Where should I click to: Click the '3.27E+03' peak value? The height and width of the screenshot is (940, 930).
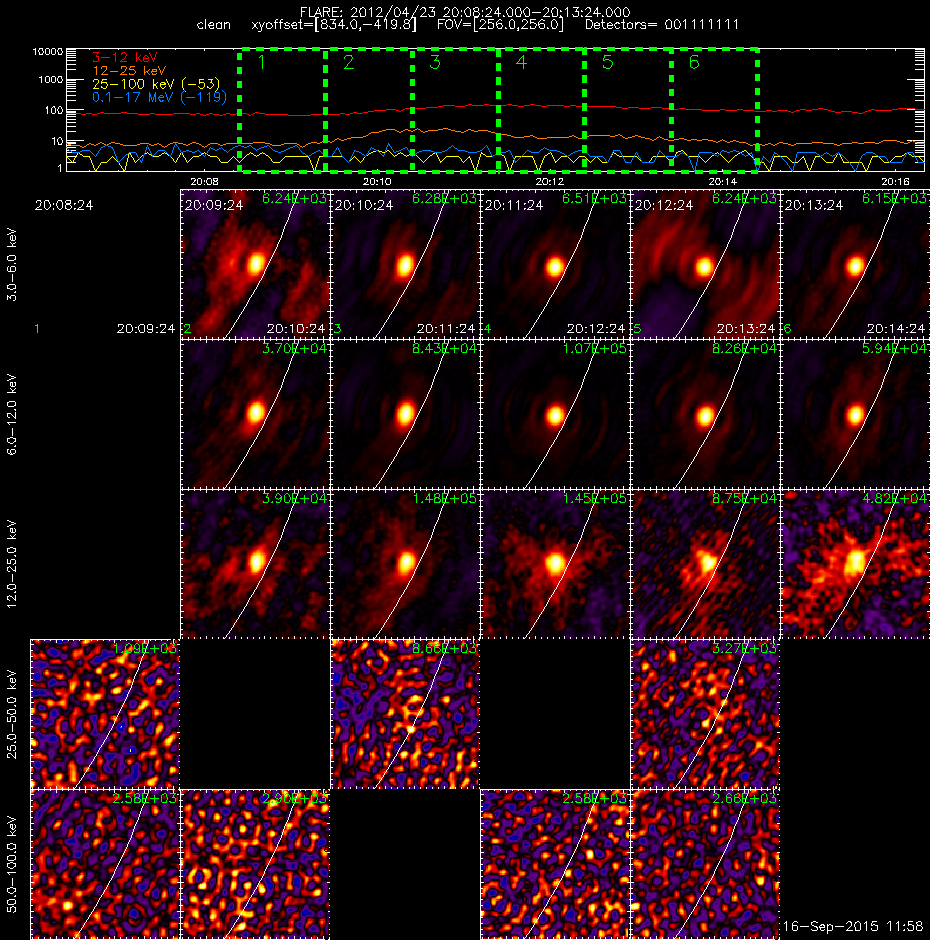(744, 648)
